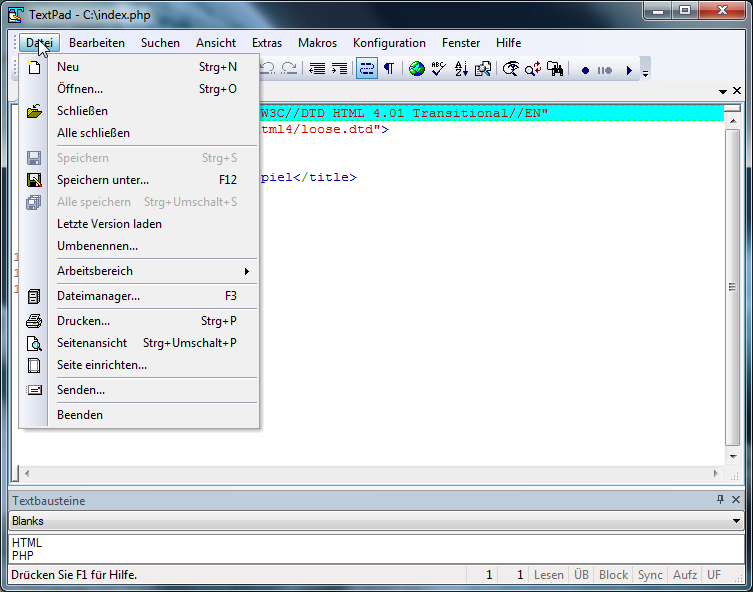The height and width of the screenshot is (592, 753).
Task: Click the vertical scrollbar down arrow
Action: point(733,457)
